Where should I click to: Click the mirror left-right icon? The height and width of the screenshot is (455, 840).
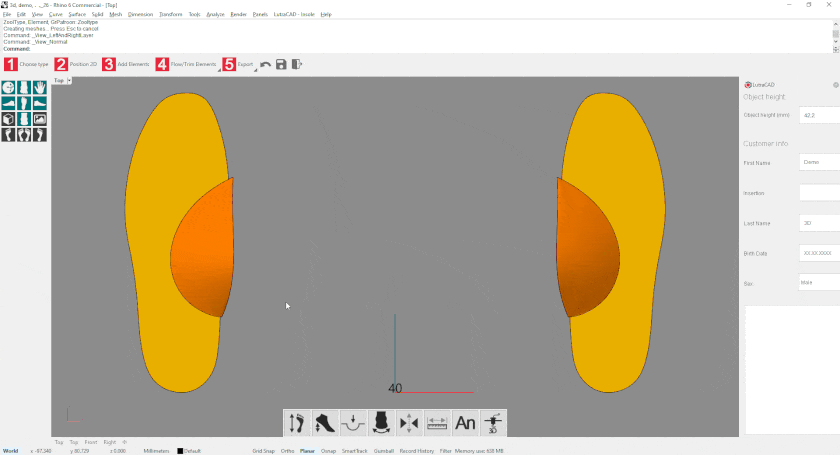409,423
